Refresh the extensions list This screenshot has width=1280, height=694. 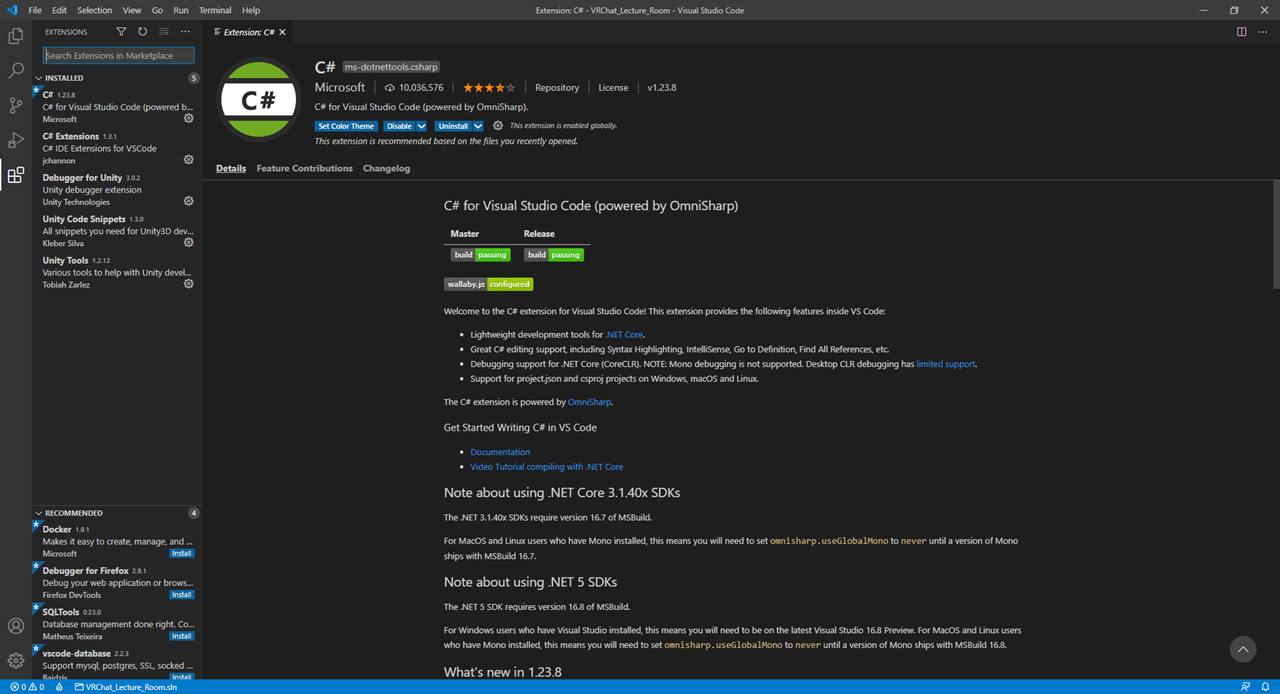tap(142, 32)
